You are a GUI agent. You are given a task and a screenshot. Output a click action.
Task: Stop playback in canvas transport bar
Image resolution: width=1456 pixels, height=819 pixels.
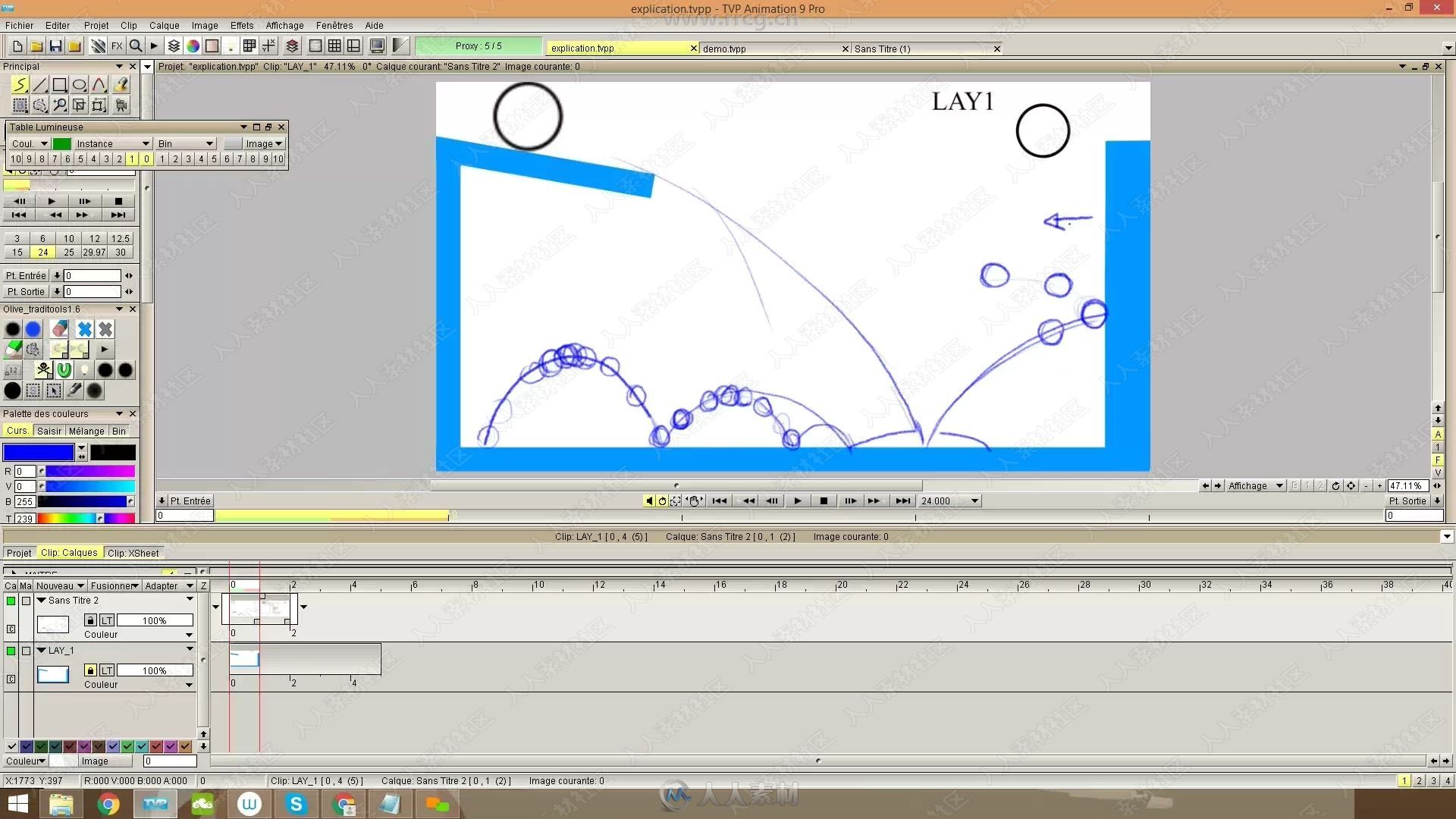pos(824,501)
